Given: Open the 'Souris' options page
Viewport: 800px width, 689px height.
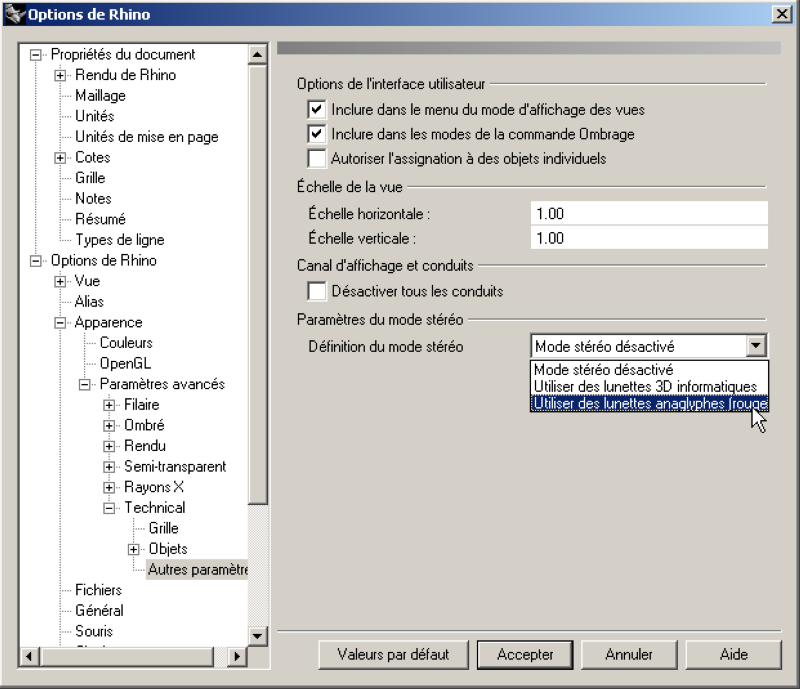Looking at the screenshot, I should 94,631.
